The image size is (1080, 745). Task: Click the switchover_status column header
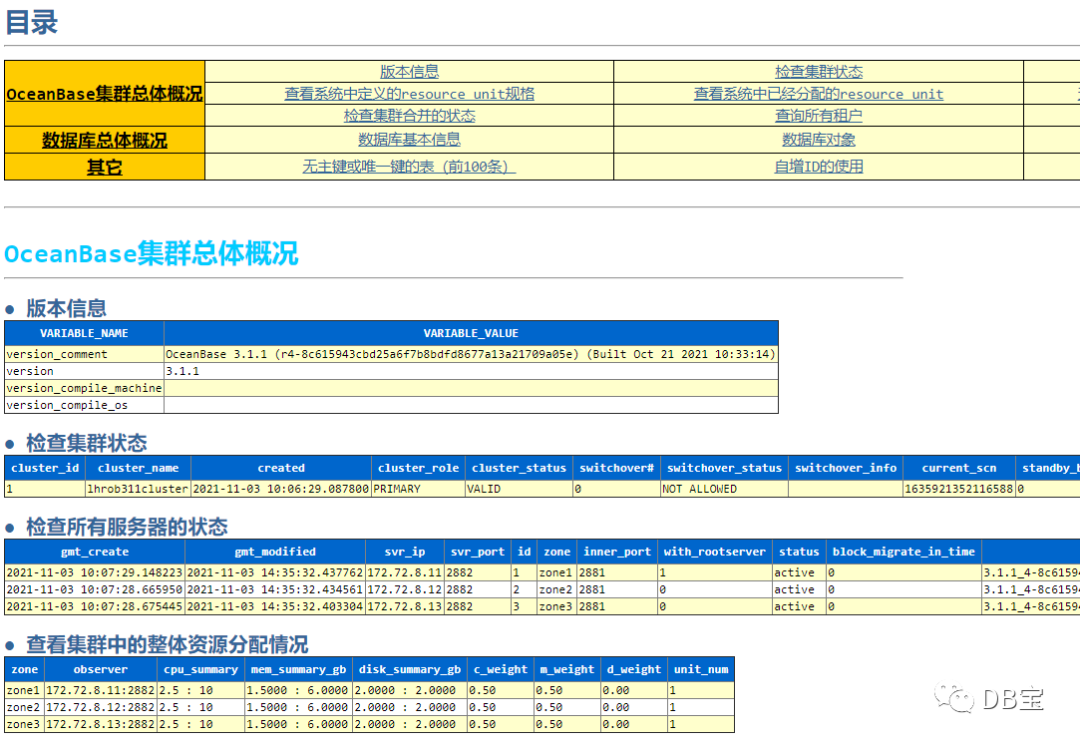[724, 468]
